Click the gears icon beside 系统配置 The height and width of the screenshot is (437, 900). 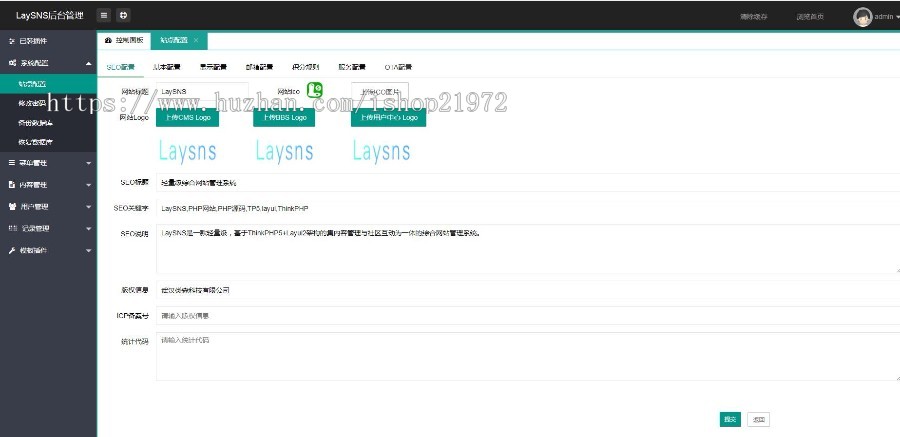point(12,63)
